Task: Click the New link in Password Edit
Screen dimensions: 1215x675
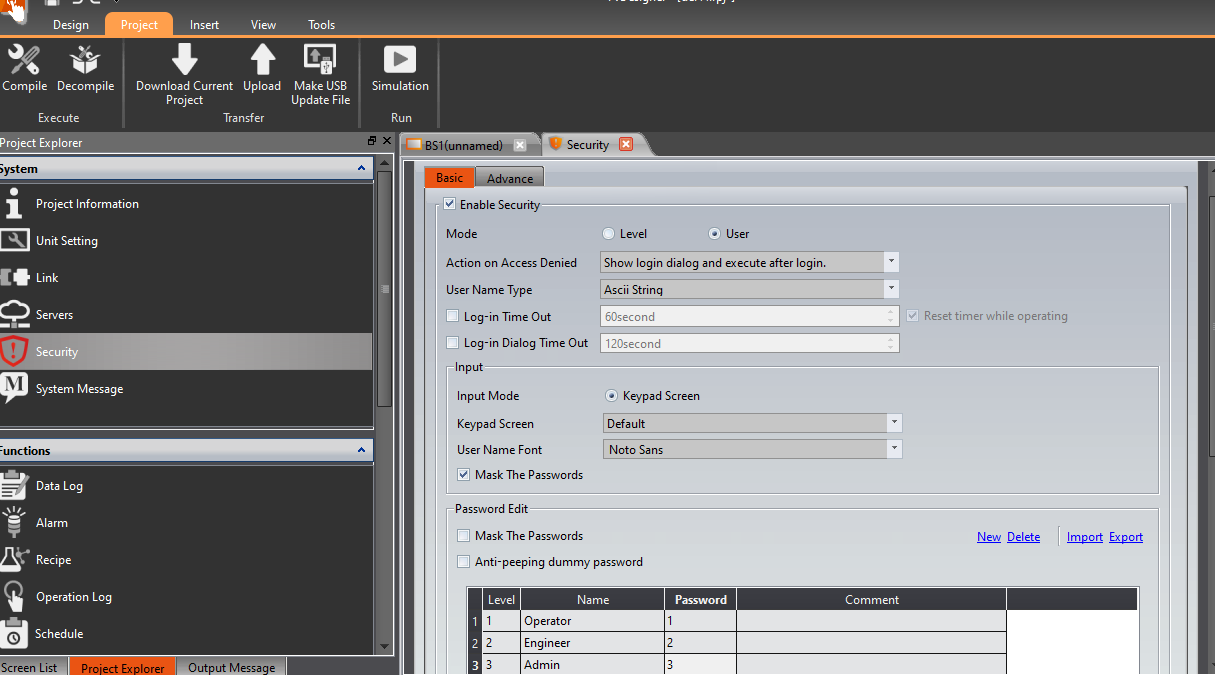Action: click(988, 537)
